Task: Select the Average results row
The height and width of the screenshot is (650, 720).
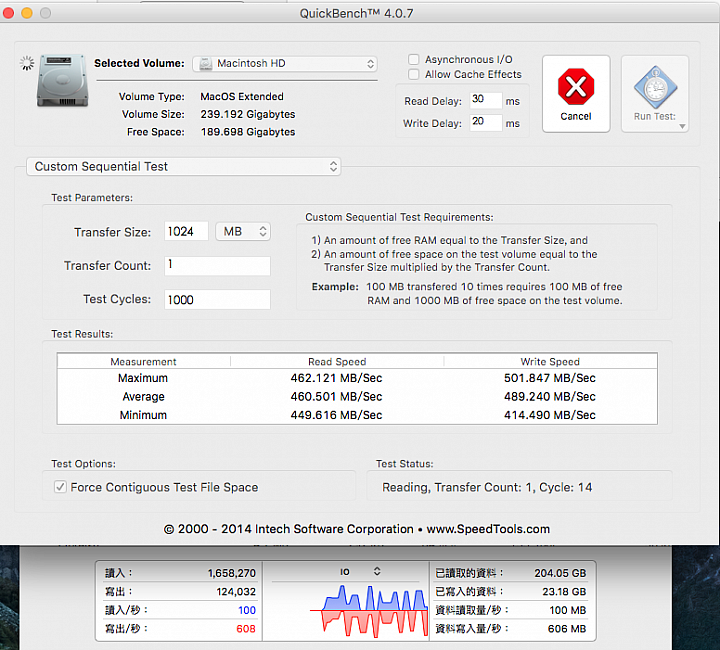Action: click(357, 397)
